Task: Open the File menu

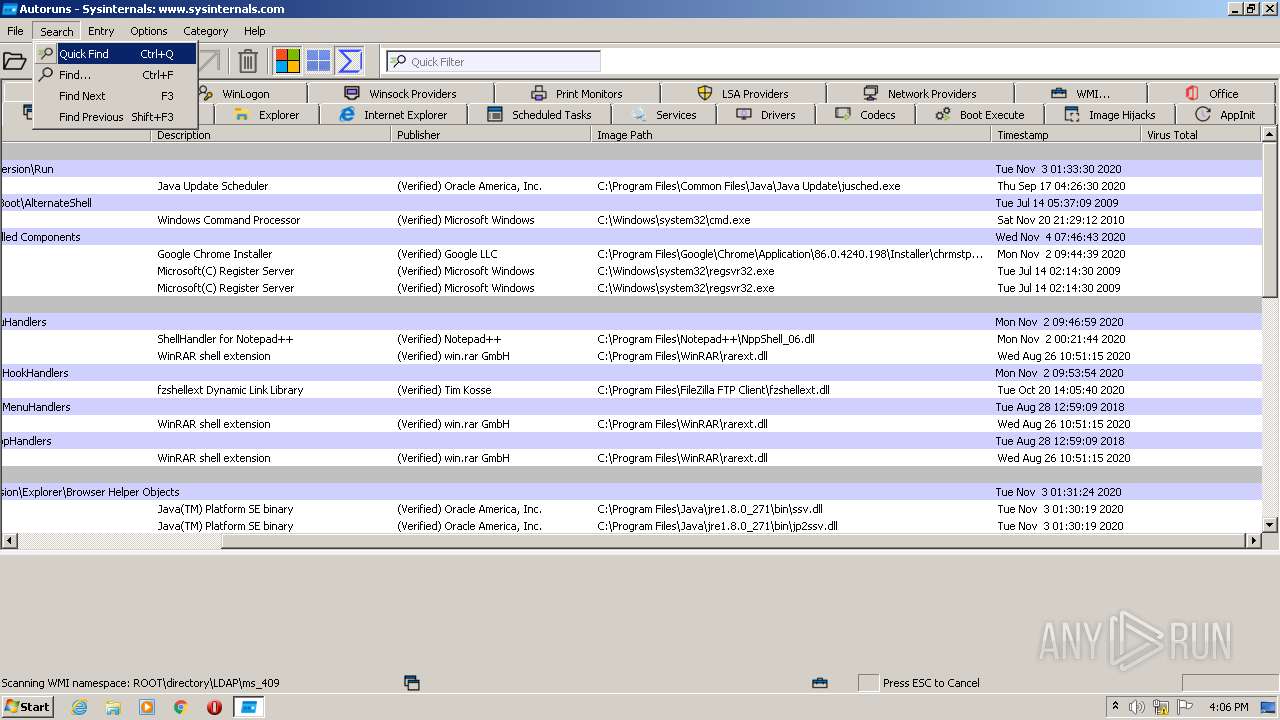Action: point(15,31)
